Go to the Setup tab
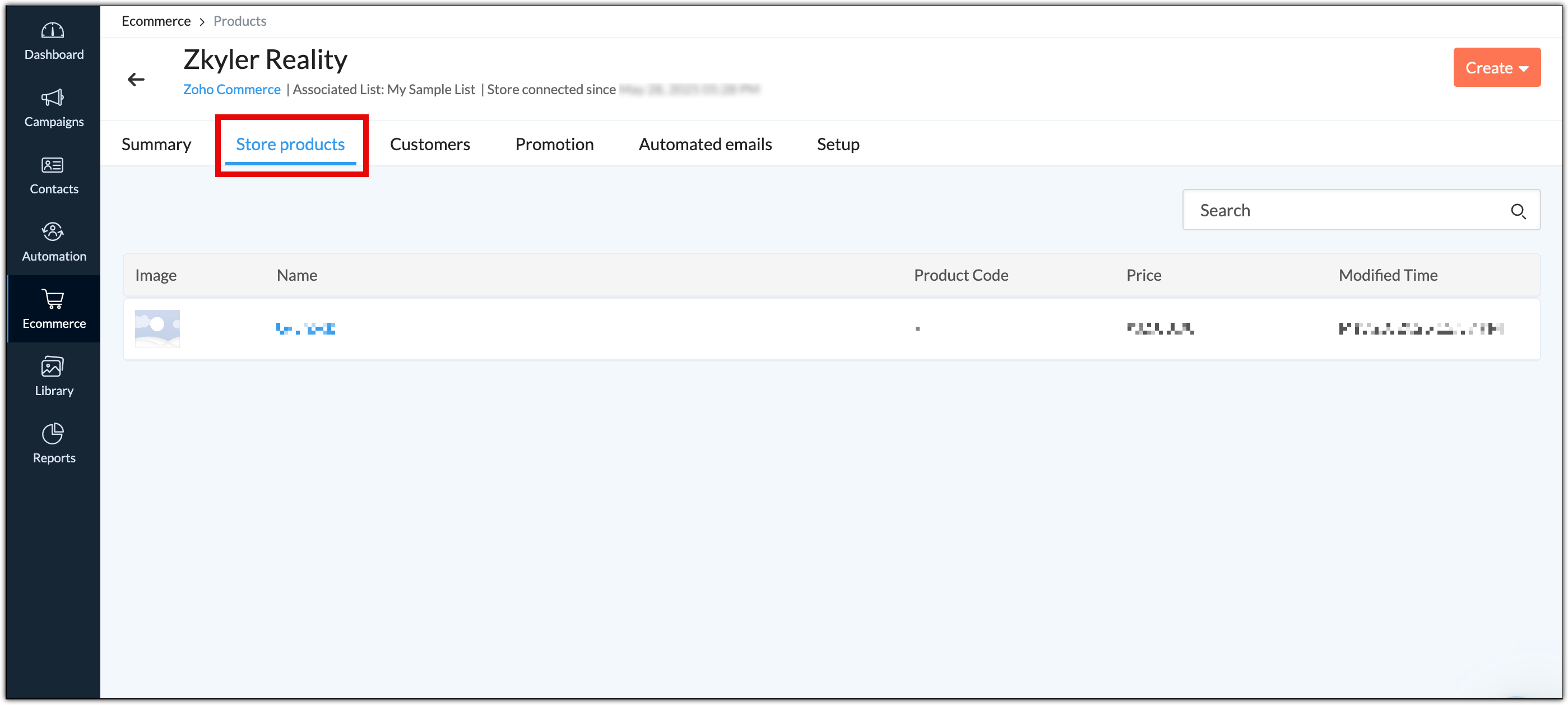1568x705 pixels. [x=838, y=144]
